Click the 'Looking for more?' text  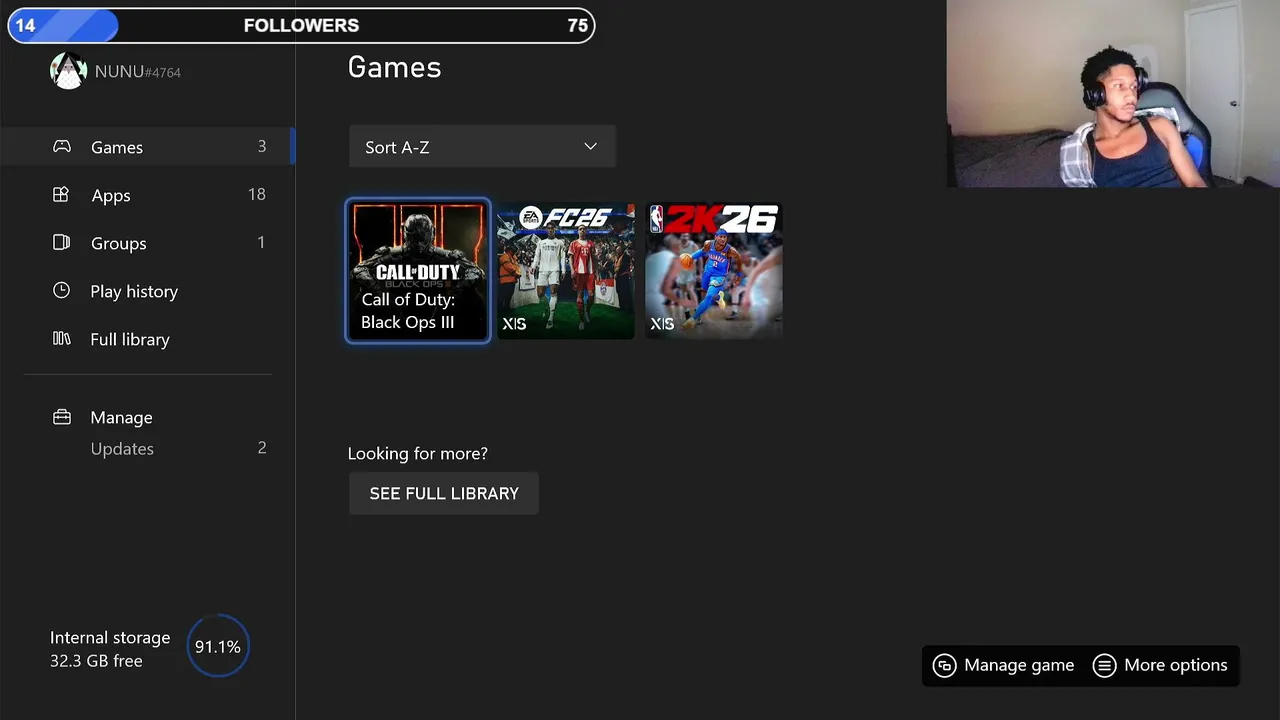418,454
